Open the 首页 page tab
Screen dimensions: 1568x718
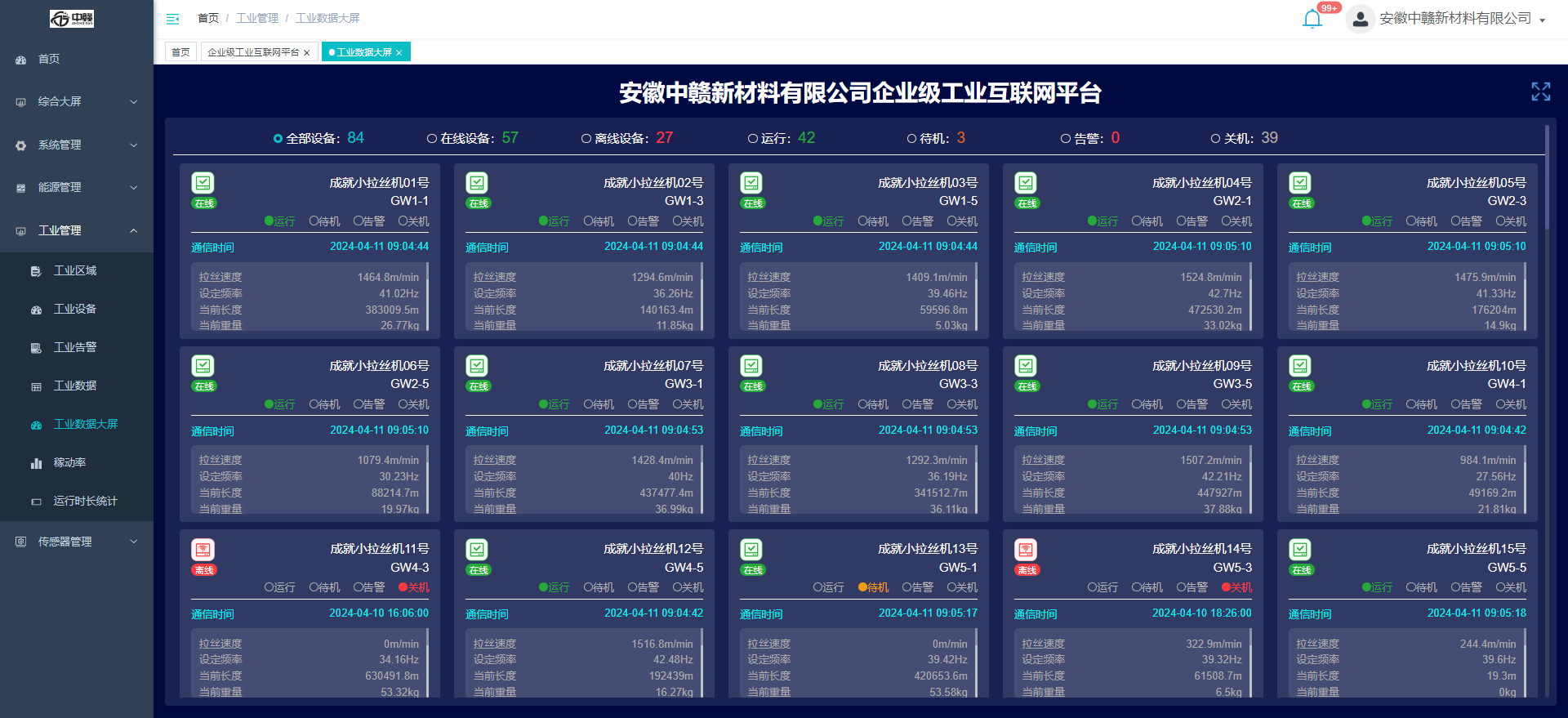[x=180, y=52]
